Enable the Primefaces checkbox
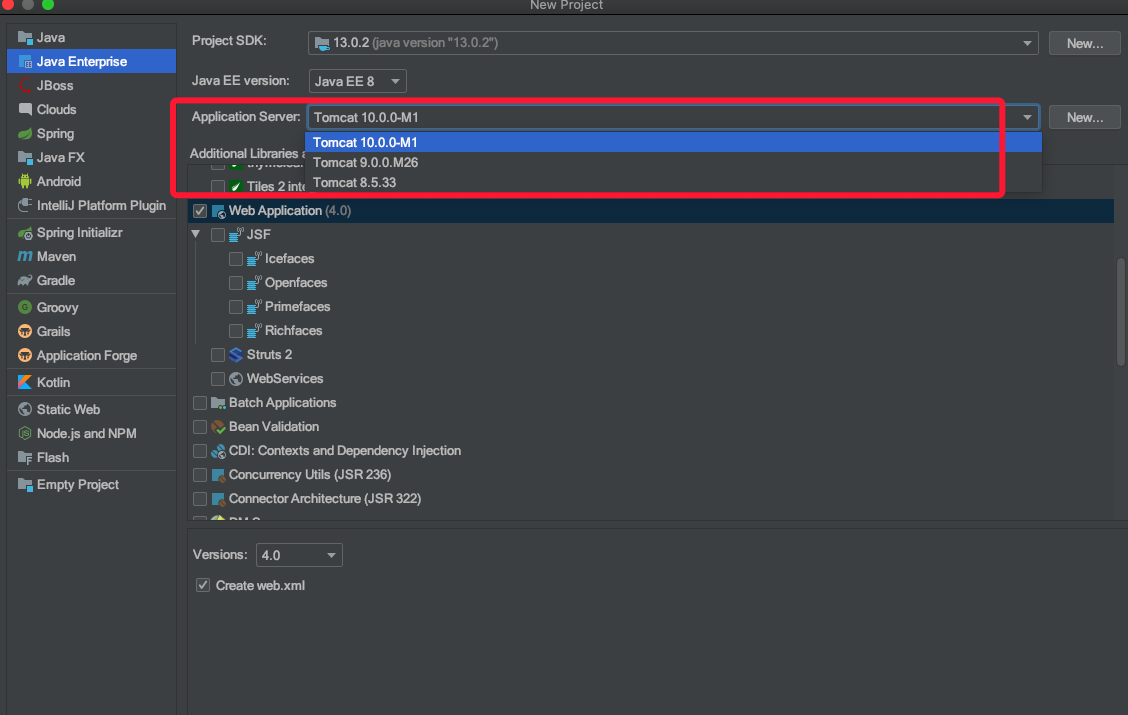The width and height of the screenshot is (1128, 715). [x=236, y=307]
